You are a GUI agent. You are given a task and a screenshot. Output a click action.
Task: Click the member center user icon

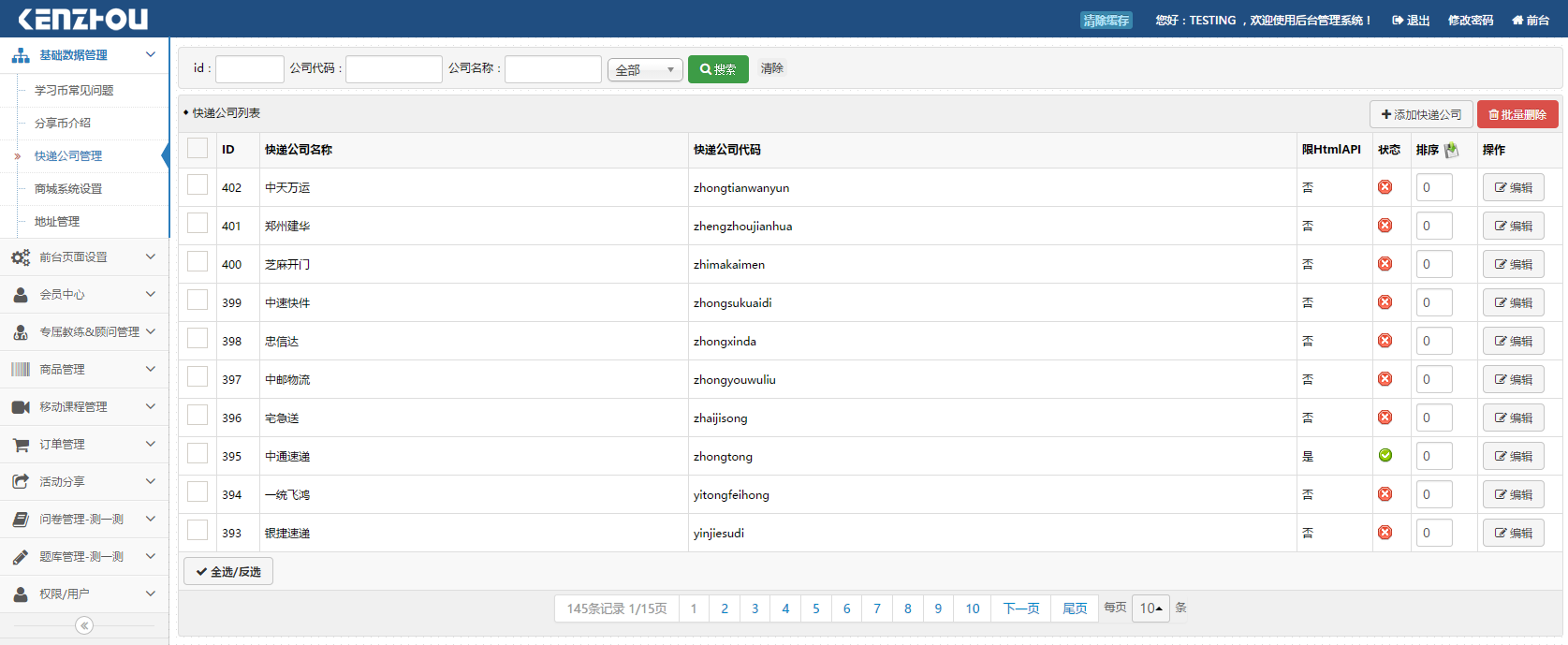21,295
